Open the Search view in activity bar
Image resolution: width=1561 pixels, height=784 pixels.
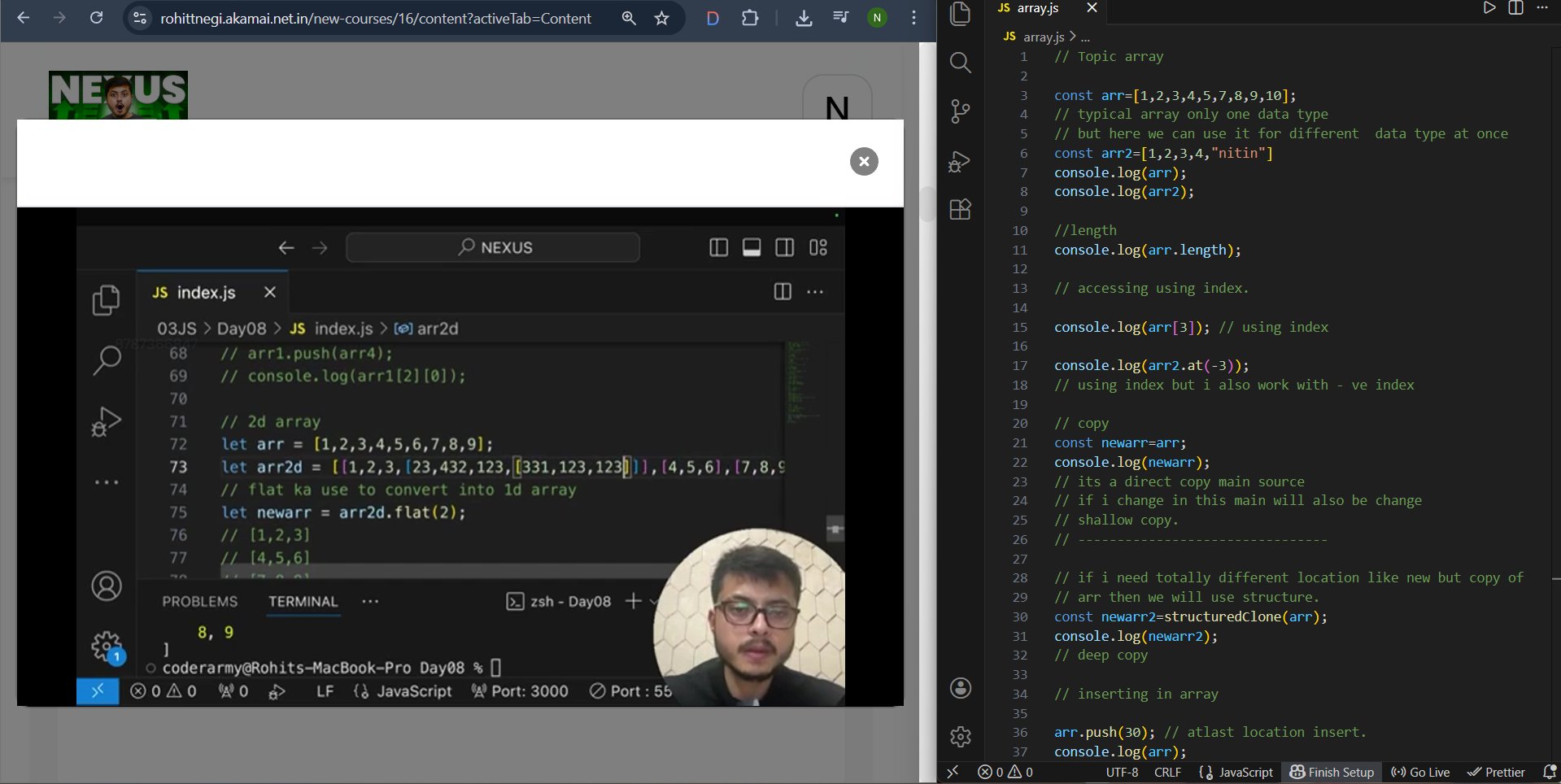[961, 63]
